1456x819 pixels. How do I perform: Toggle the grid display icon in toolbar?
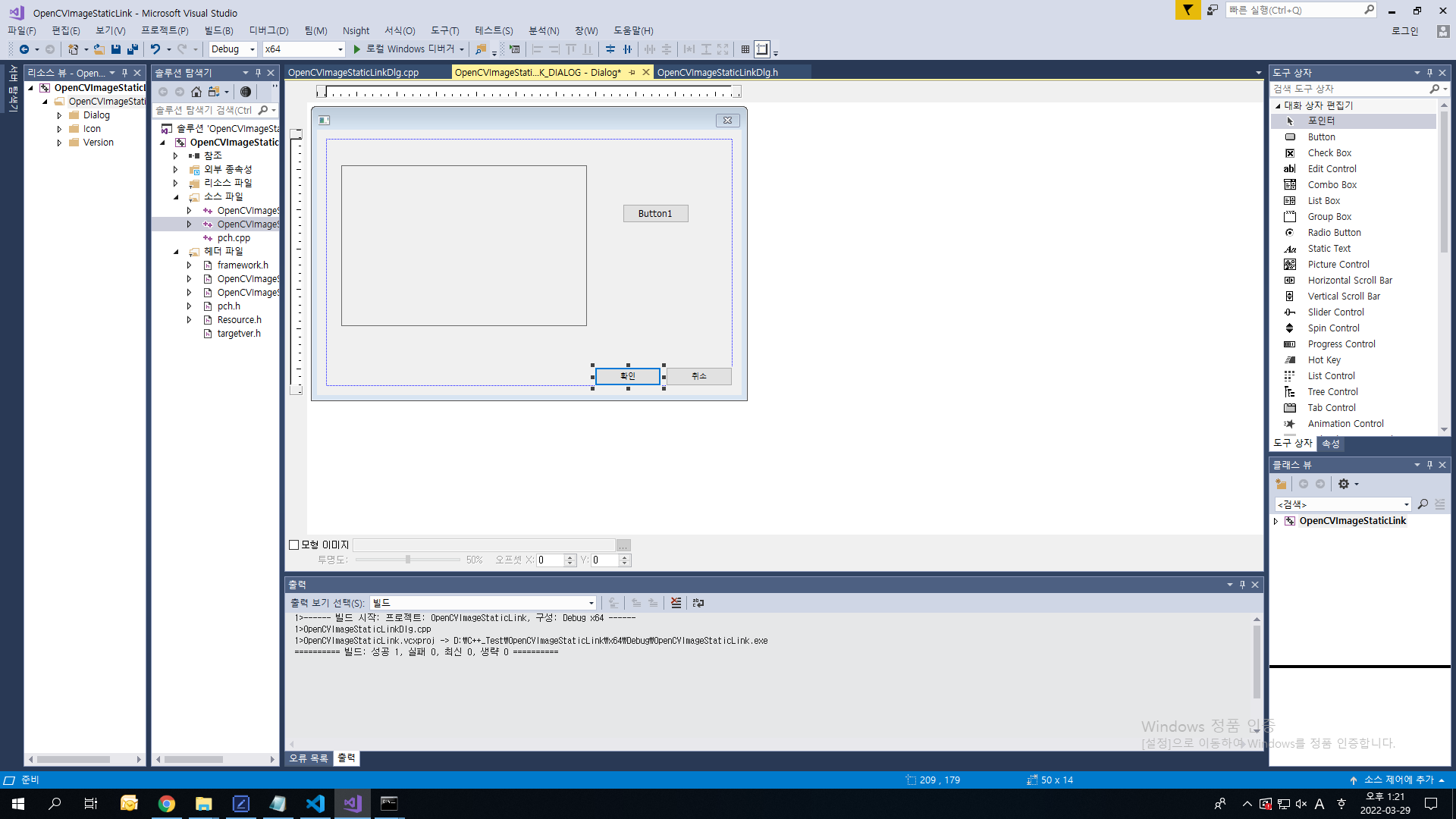745,49
